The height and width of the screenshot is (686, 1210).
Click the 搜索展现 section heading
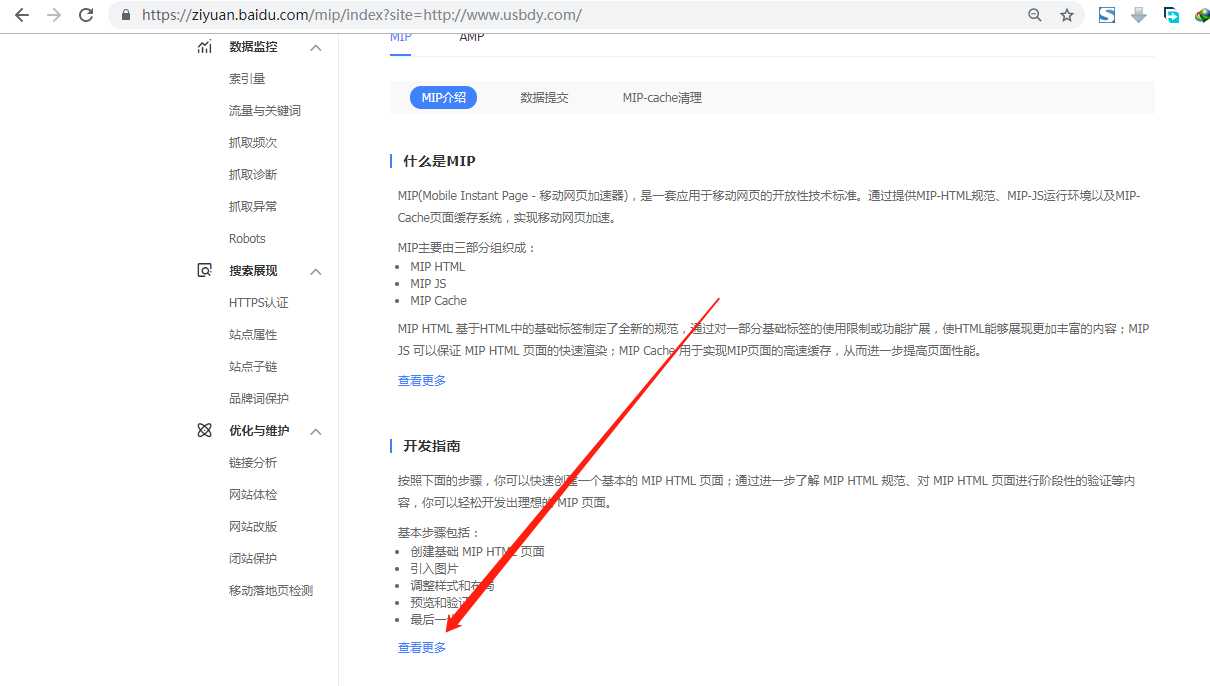tap(253, 271)
